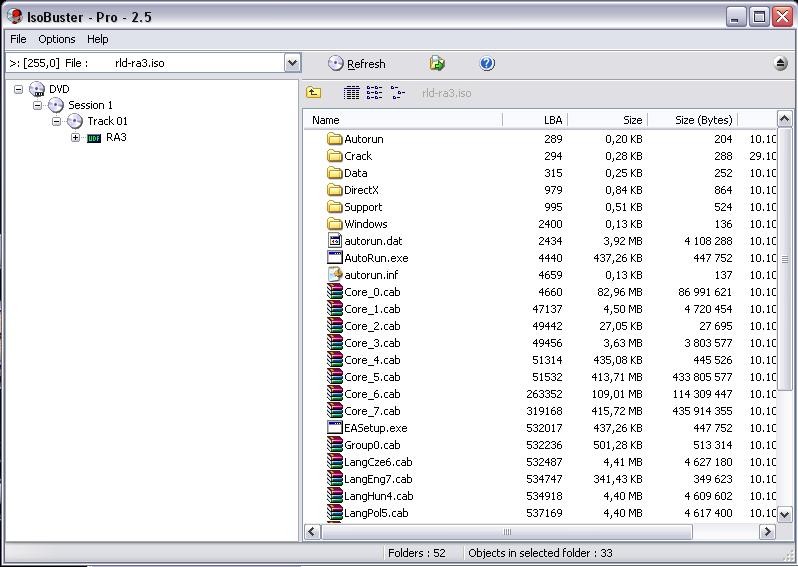Screen dimensions: 798x567
Task: Collapse the DVD tree node
Action: [19, 89]
